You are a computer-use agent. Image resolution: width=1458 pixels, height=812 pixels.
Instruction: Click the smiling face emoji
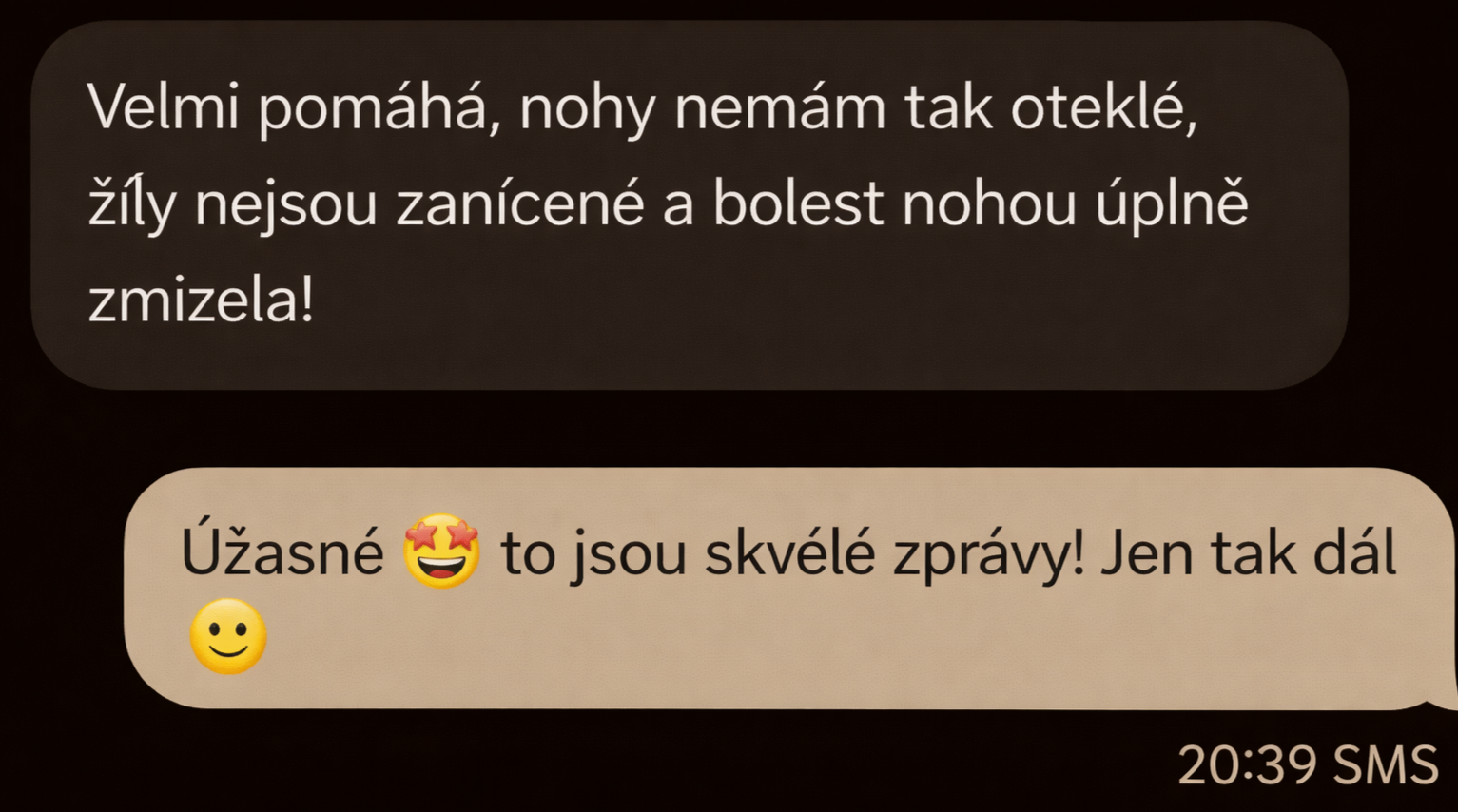[x=228, y=636]
